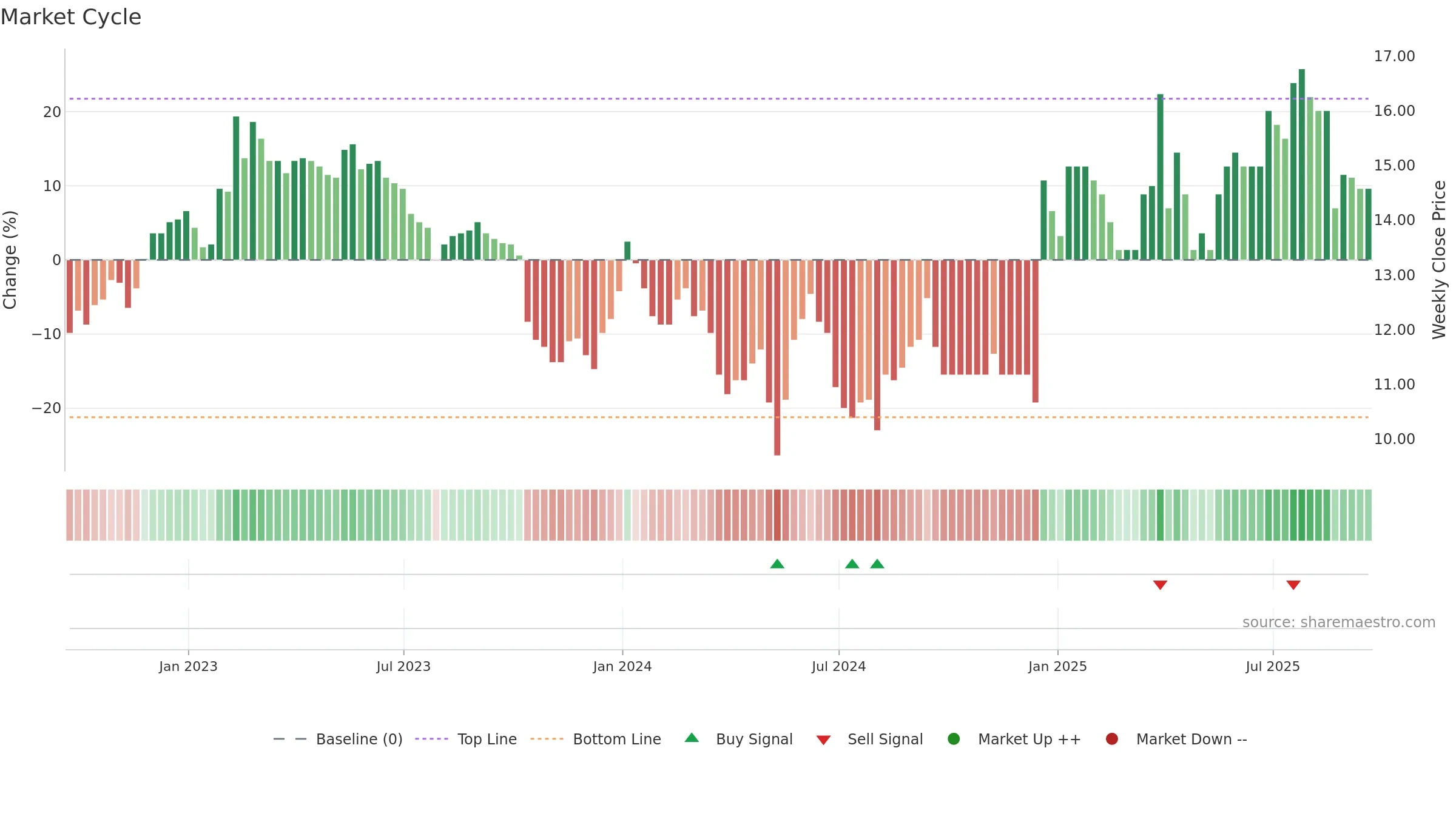Select the last of the three buy signal triangles
Screen dimensions: 1456x819
click(877, 564)
